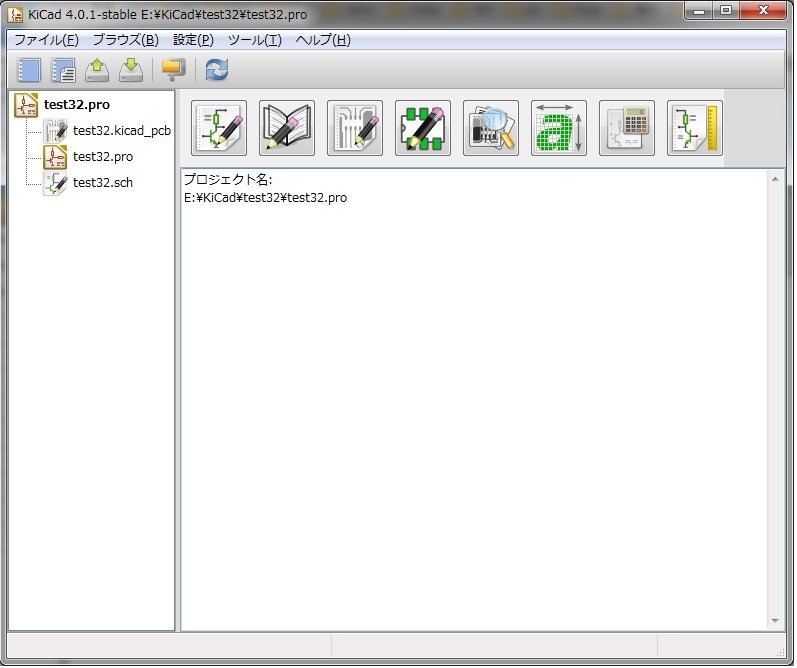This screenshot has height=668, width=797.
Task: Select test32.kicad_pcb file in tree
Action: (x=122, y=131)
